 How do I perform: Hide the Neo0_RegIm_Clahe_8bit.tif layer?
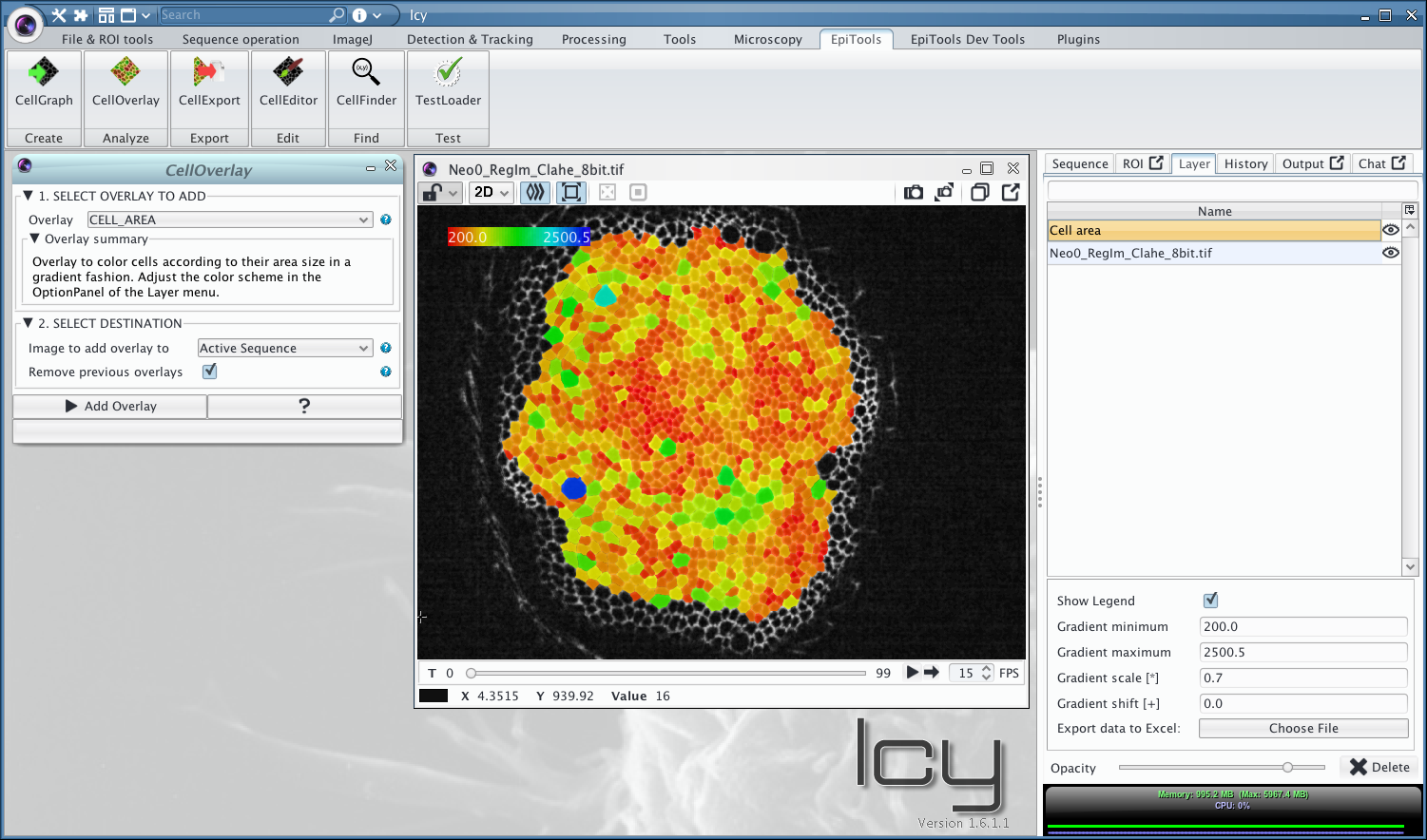click(x=1391, y=253)
